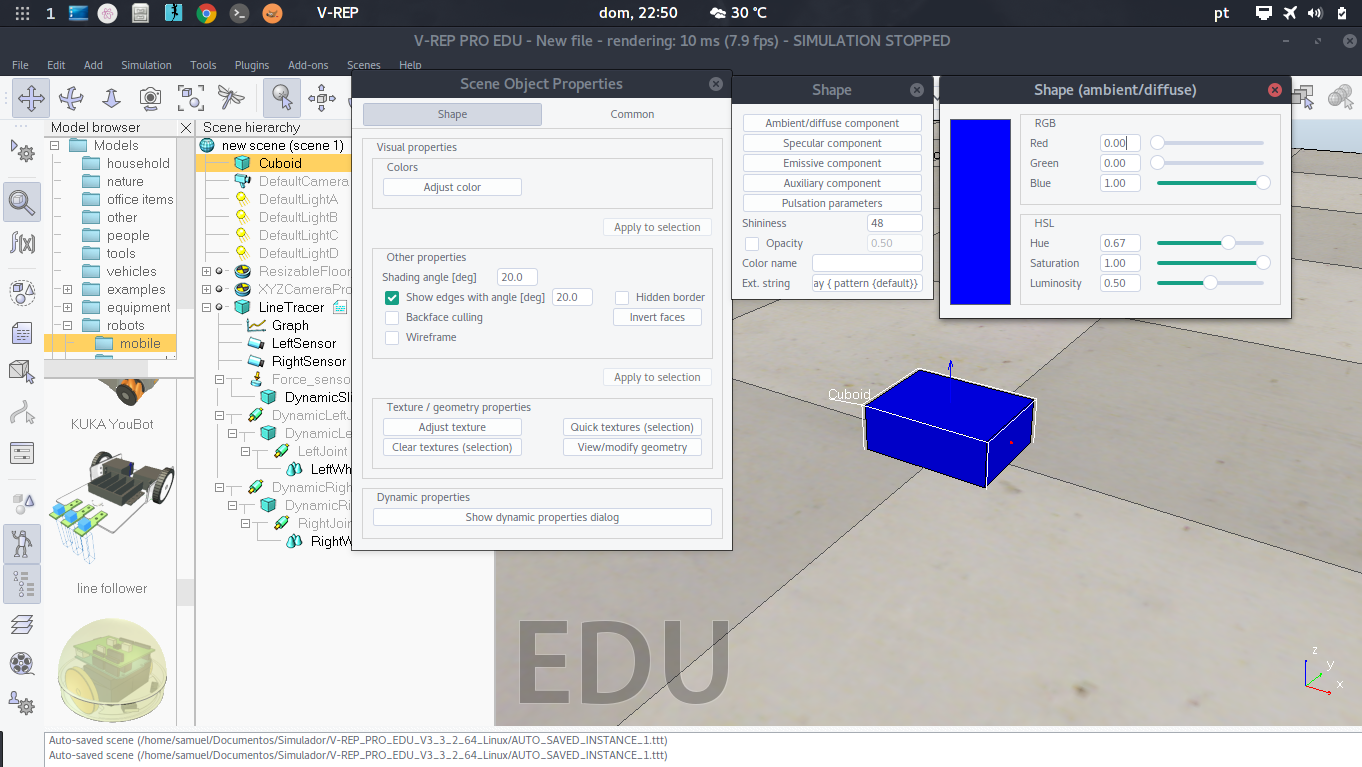
Task: Click View/modify geometry button
Action: pyautogui.click(x=632, y=447)
